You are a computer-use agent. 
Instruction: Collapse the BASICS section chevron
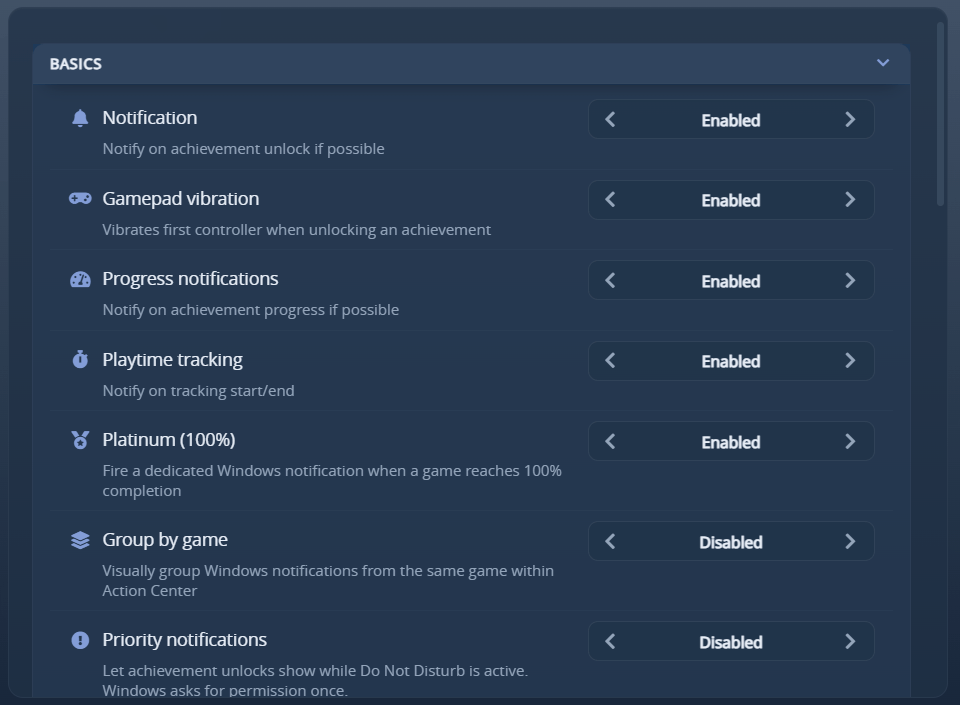coord(882,62)
